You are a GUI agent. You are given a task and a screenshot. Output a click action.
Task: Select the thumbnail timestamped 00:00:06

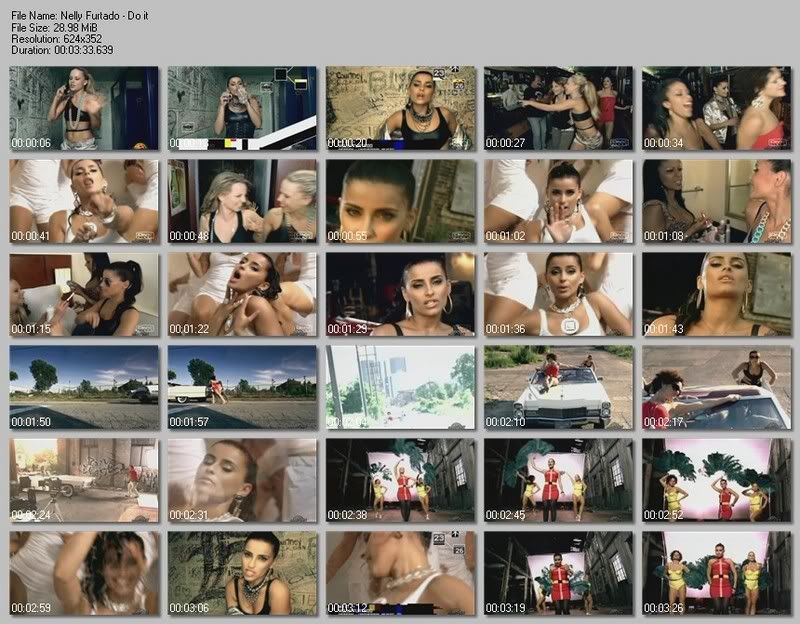(x=84, y=108)
